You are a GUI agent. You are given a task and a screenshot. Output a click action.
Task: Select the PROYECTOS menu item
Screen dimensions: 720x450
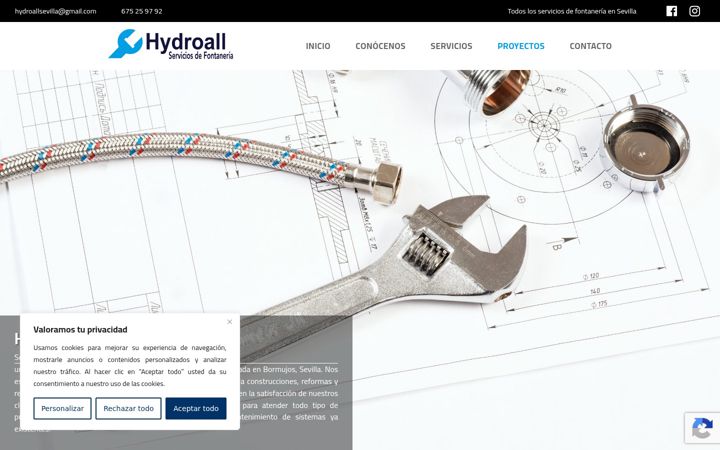point(521,46)
